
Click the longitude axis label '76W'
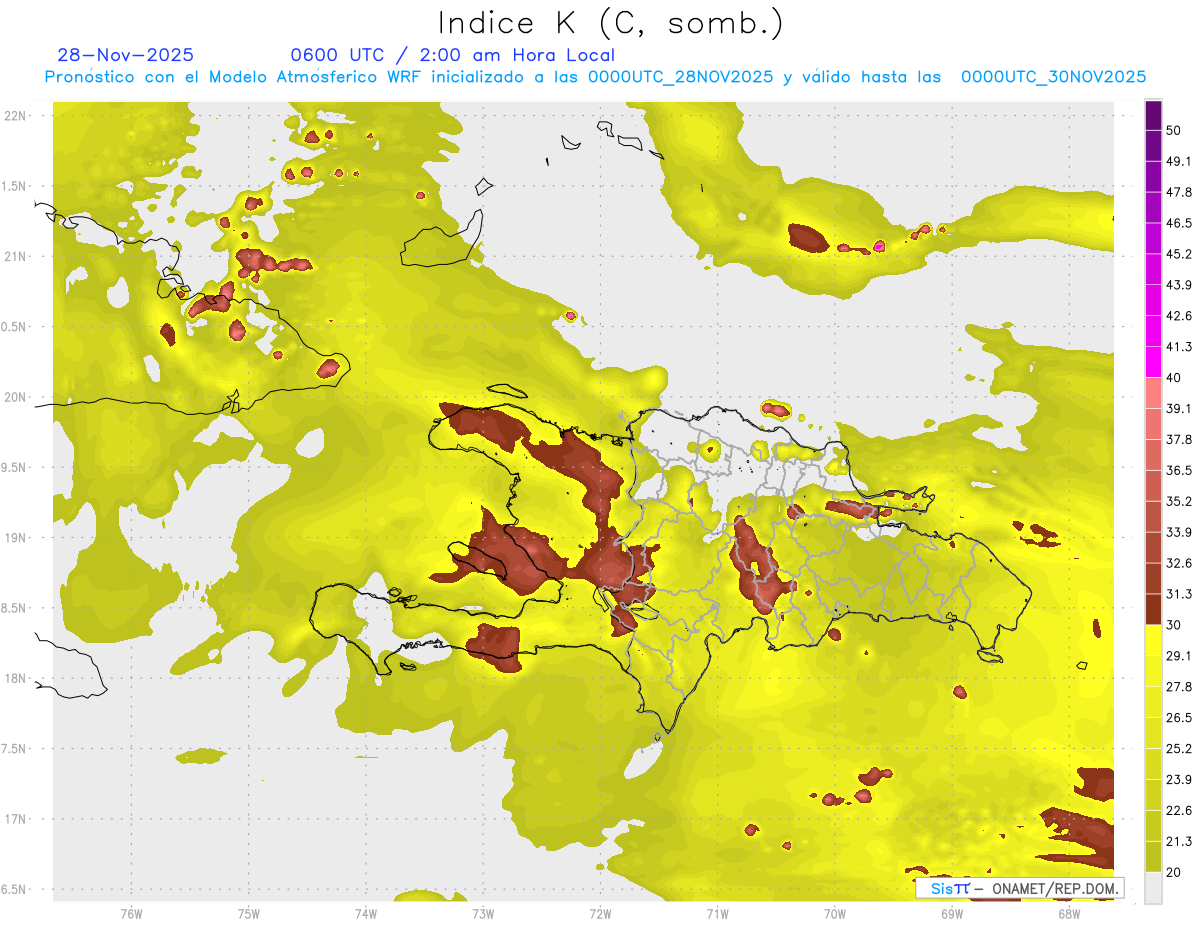(x=131, y=914)
